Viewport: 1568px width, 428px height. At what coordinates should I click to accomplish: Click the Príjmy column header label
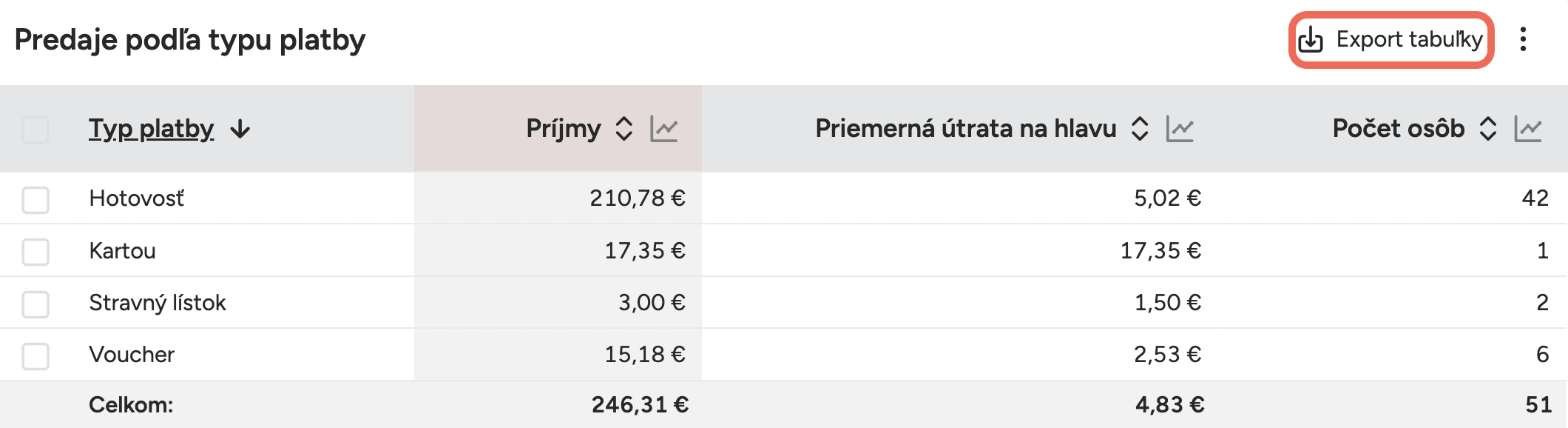click(x=563, y=129)
